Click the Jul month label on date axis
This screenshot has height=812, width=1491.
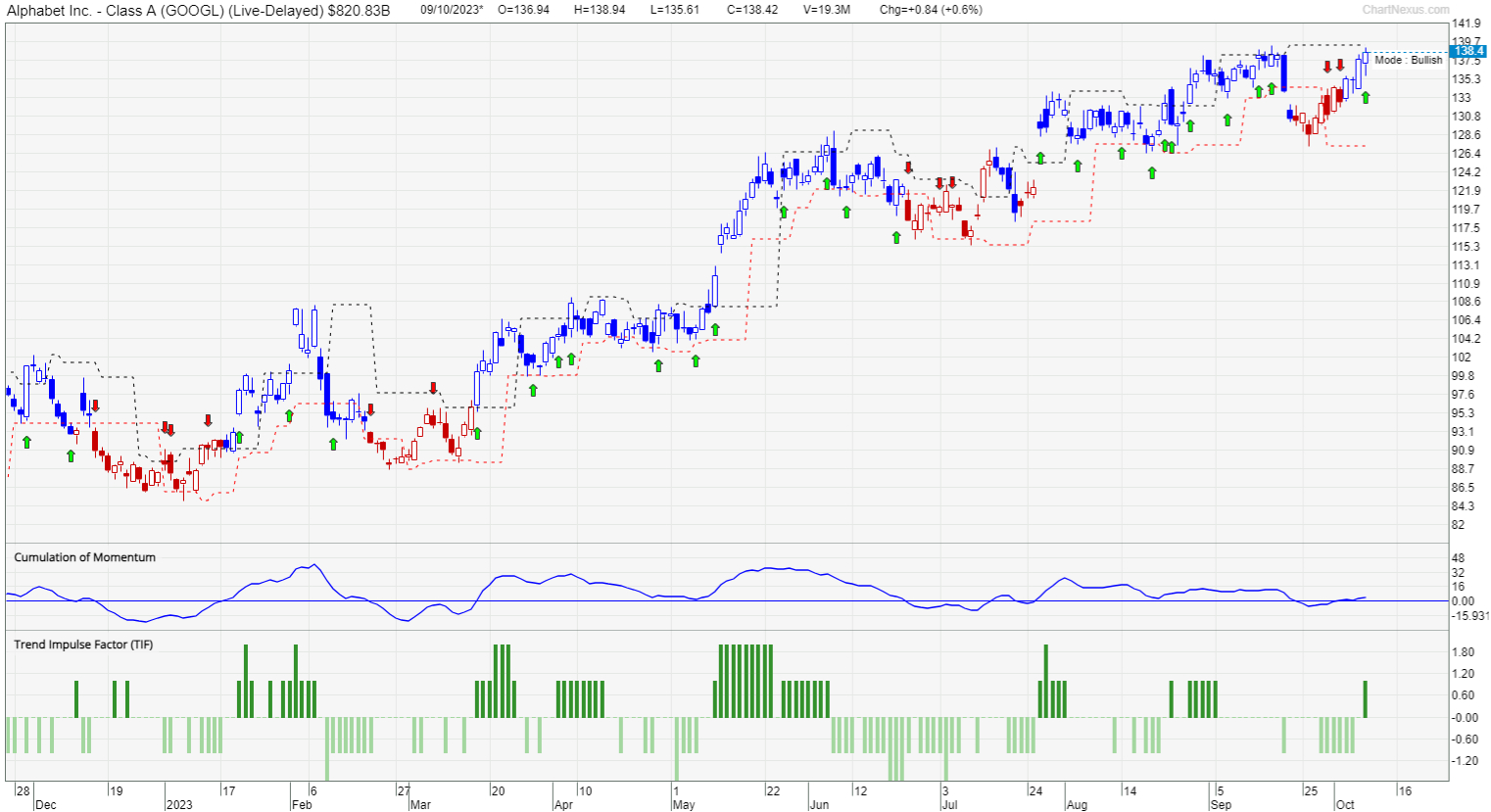(949, 805)
